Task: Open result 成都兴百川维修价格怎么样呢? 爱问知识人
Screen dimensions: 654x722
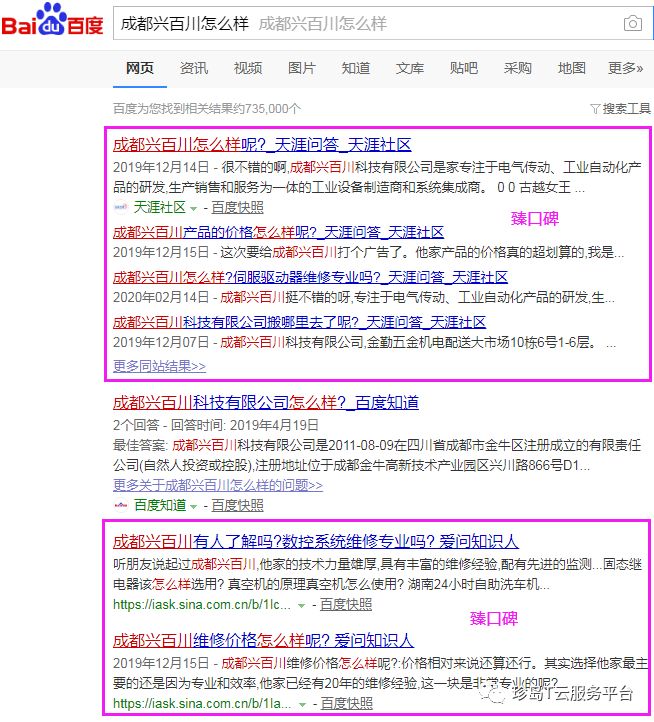Action: (263, 640)
